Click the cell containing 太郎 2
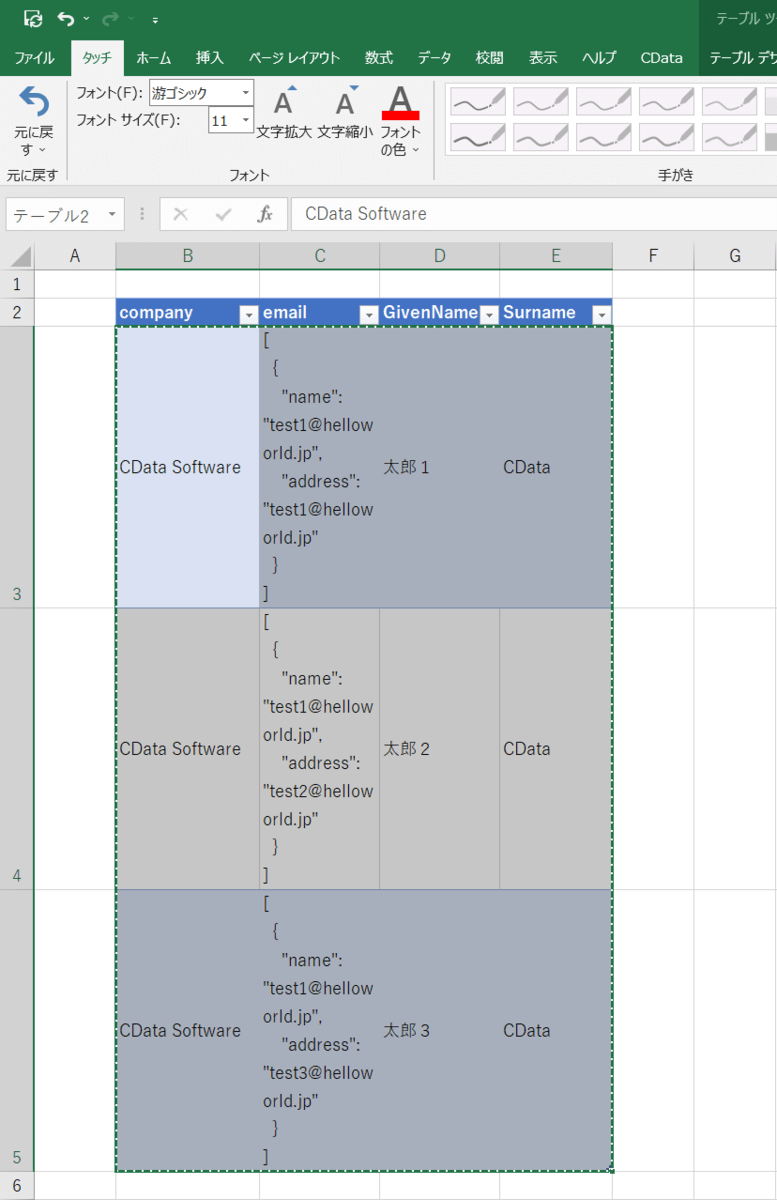777x1200 pixels. pyautogui.click(x=440, y=749)
